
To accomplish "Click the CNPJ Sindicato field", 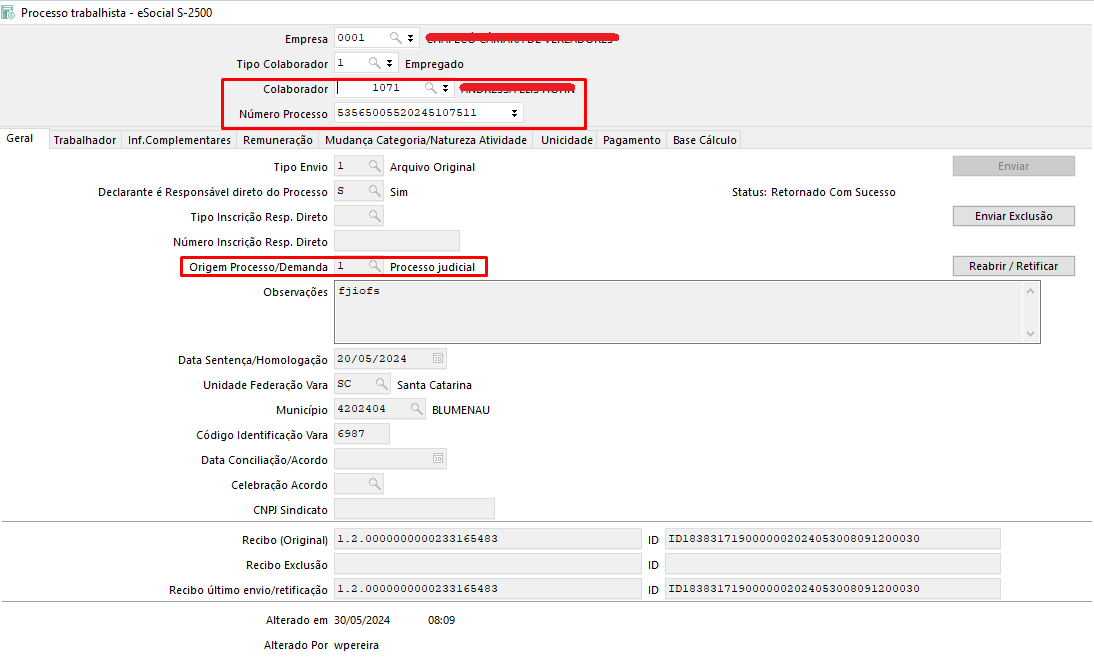I will (x=414, y=509).
